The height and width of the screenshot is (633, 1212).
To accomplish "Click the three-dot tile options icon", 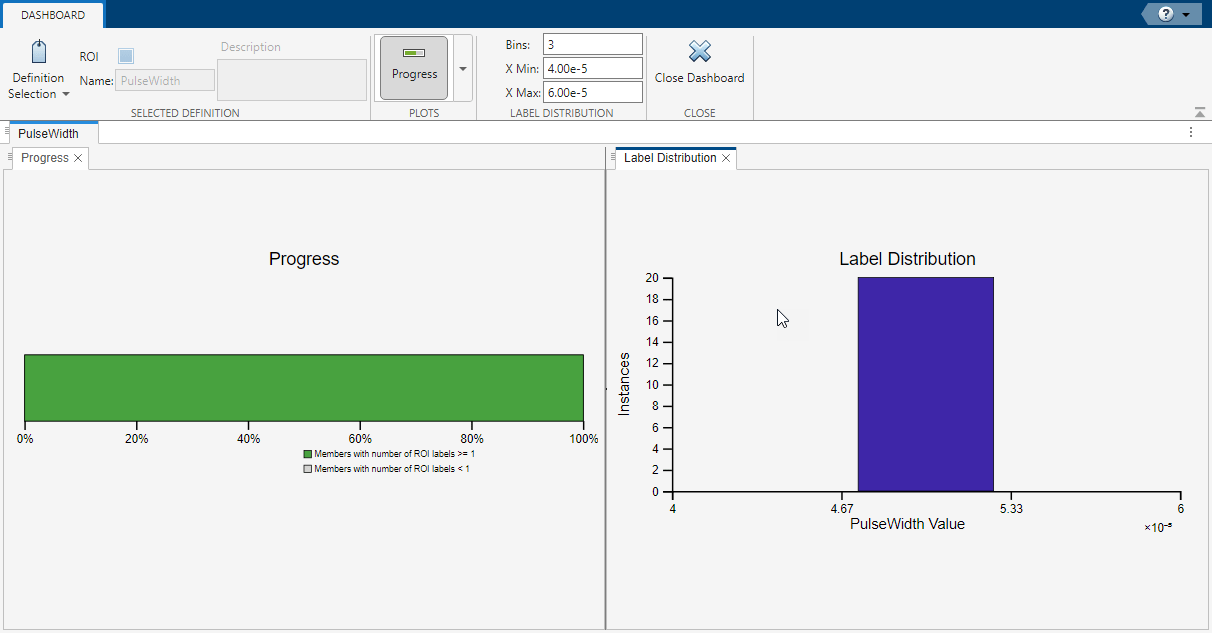I will coord(1190,131).
